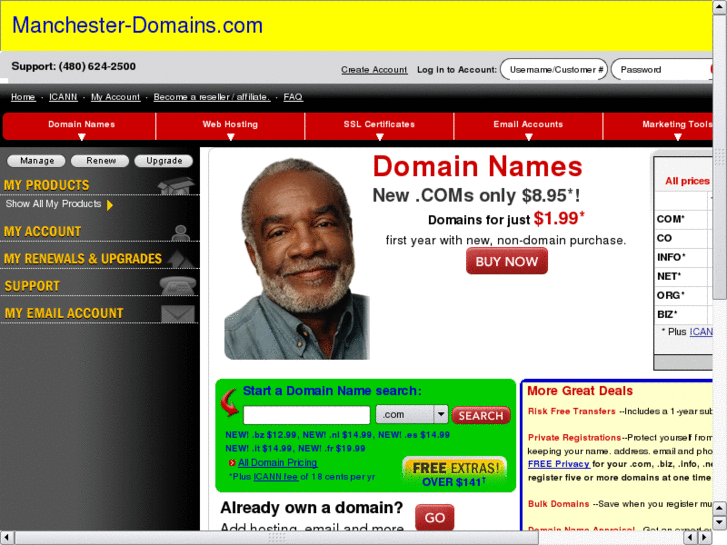Viewport: 727px width, 545px height.
Task: Click the vertical scrollbar down arrow
Action: 719,522
